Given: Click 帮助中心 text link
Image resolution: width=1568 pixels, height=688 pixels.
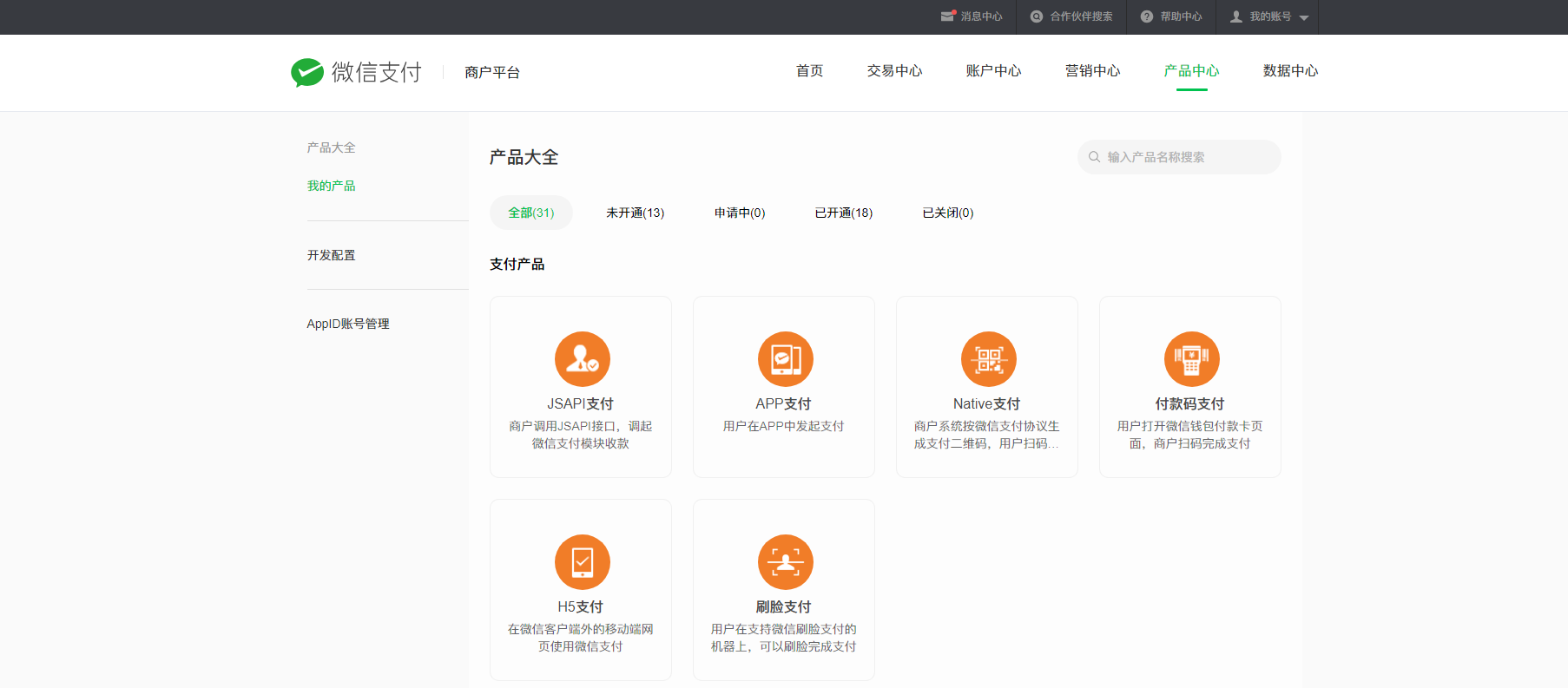Looking at the screenshot, I should coord(1181,16).
